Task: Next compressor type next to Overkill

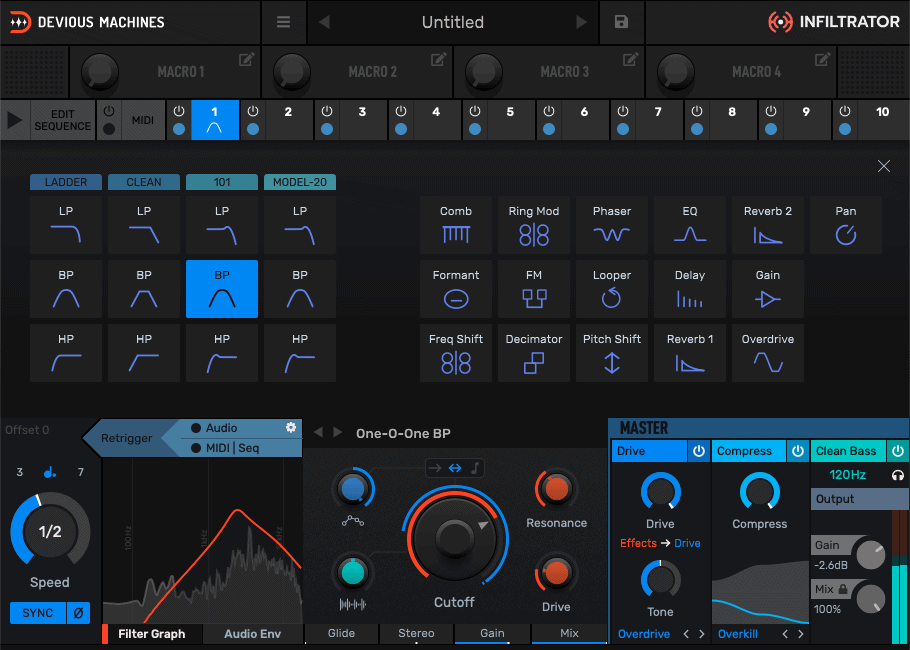Action: tap(801, 634)
